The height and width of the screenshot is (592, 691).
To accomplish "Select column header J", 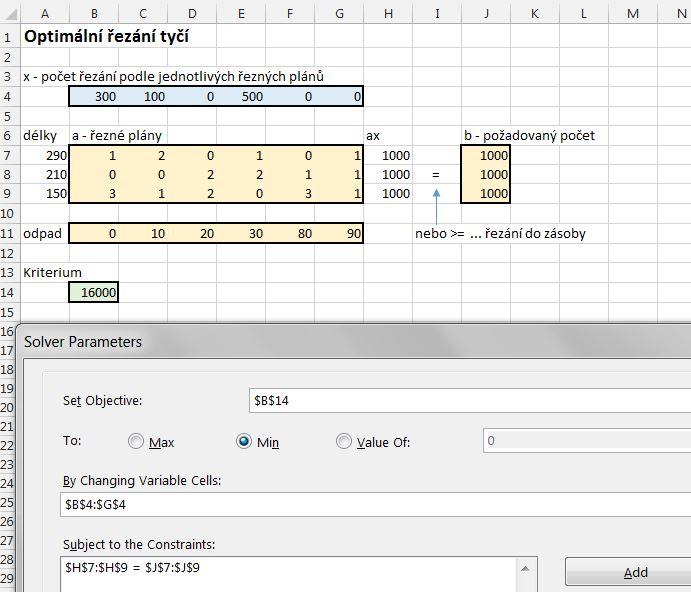I will pyautogui.click(x=486, y=13).
